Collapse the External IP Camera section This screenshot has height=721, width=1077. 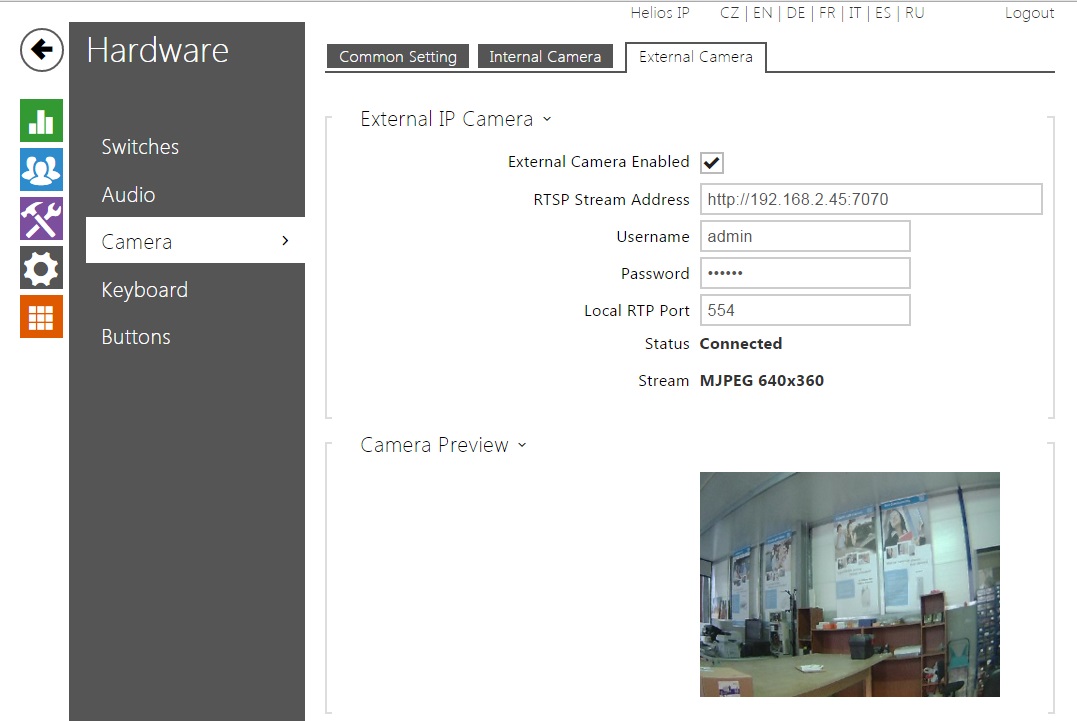547,119
